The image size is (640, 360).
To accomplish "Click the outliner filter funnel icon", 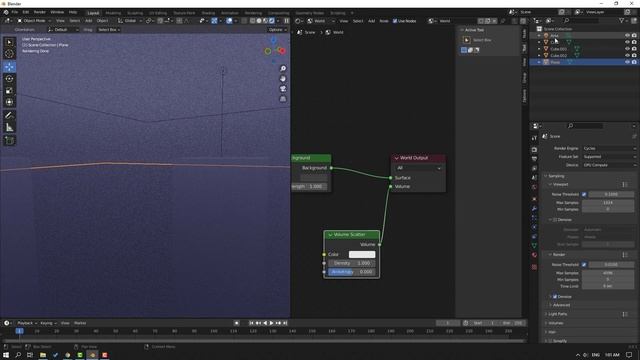I will click(622, 20).
